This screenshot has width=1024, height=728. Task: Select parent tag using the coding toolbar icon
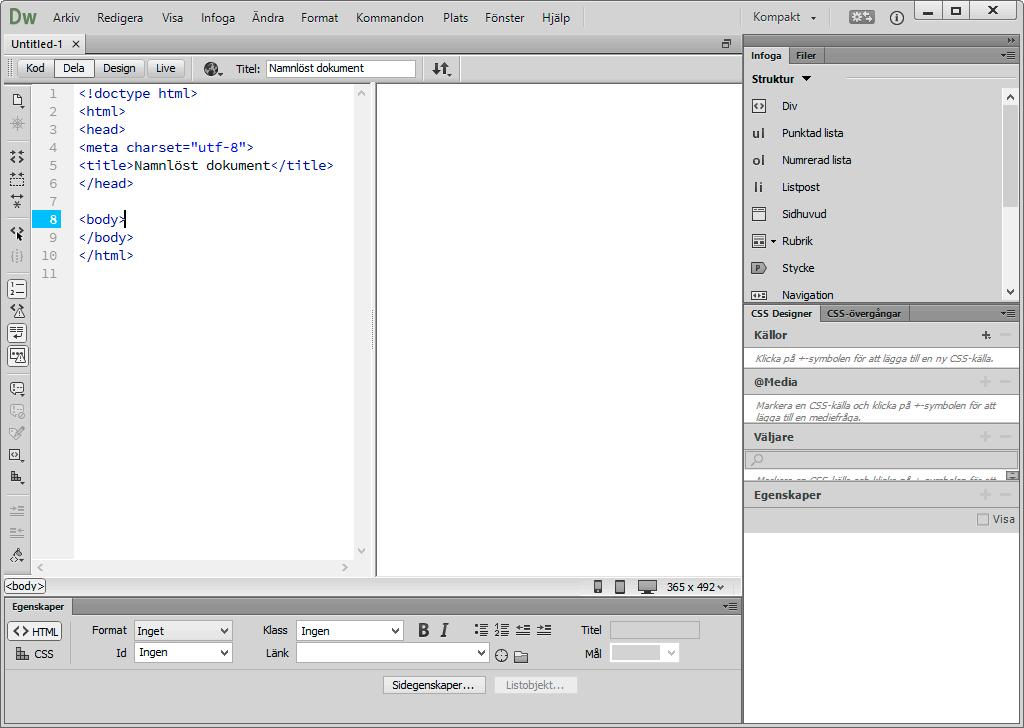click(x=18, y=233)
